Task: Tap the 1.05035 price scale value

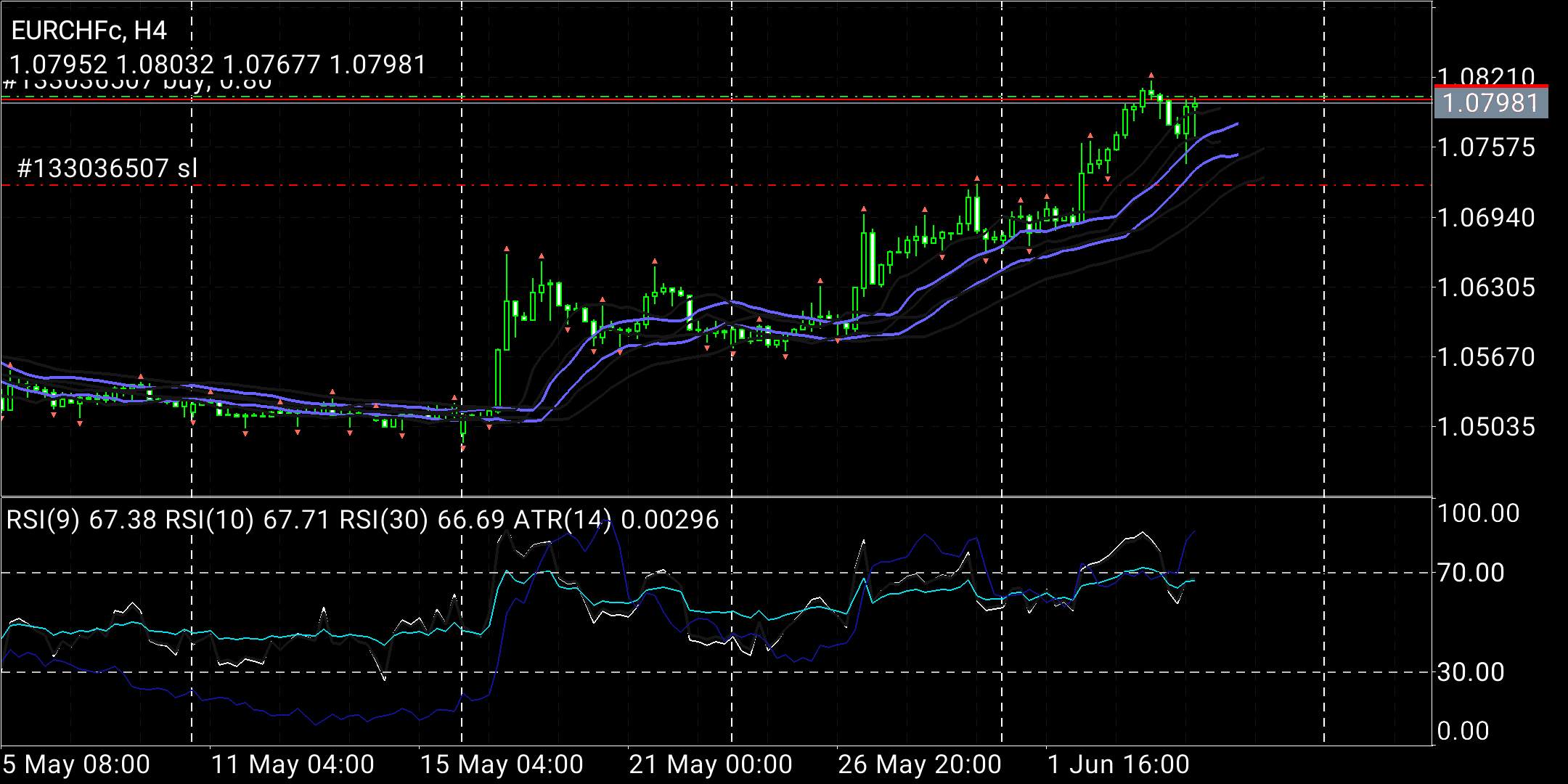Action: (1486, 426)
